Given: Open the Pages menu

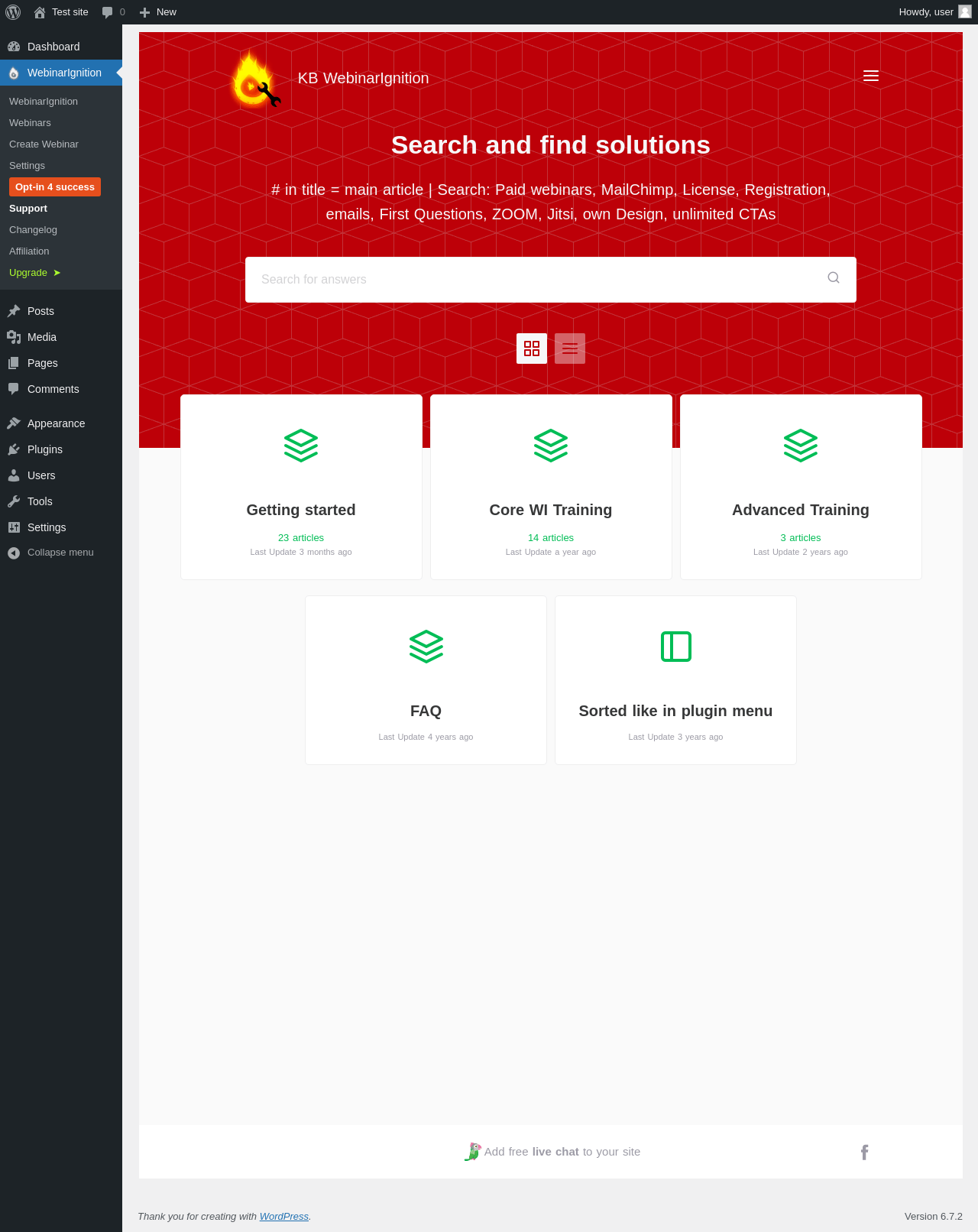Looking at the screenshot, I should pos(61,363).
